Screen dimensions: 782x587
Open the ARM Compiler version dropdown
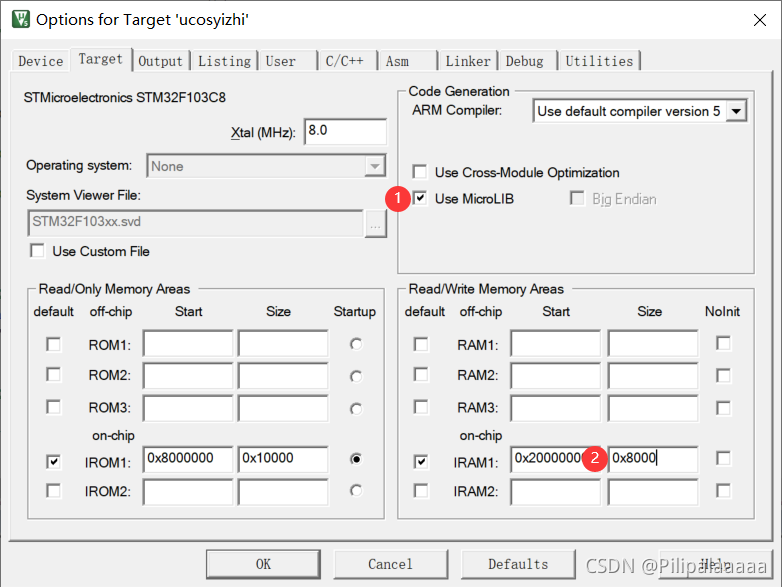640,111
